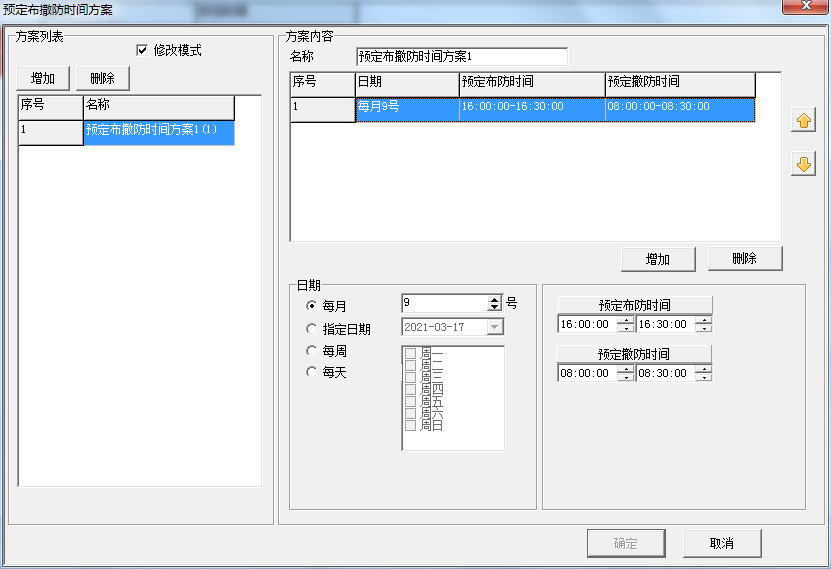Image resolution: width=831 pixels, height=569 pixels.
Task: Click 增加 button in the plan list
Action: pos(43,79)
